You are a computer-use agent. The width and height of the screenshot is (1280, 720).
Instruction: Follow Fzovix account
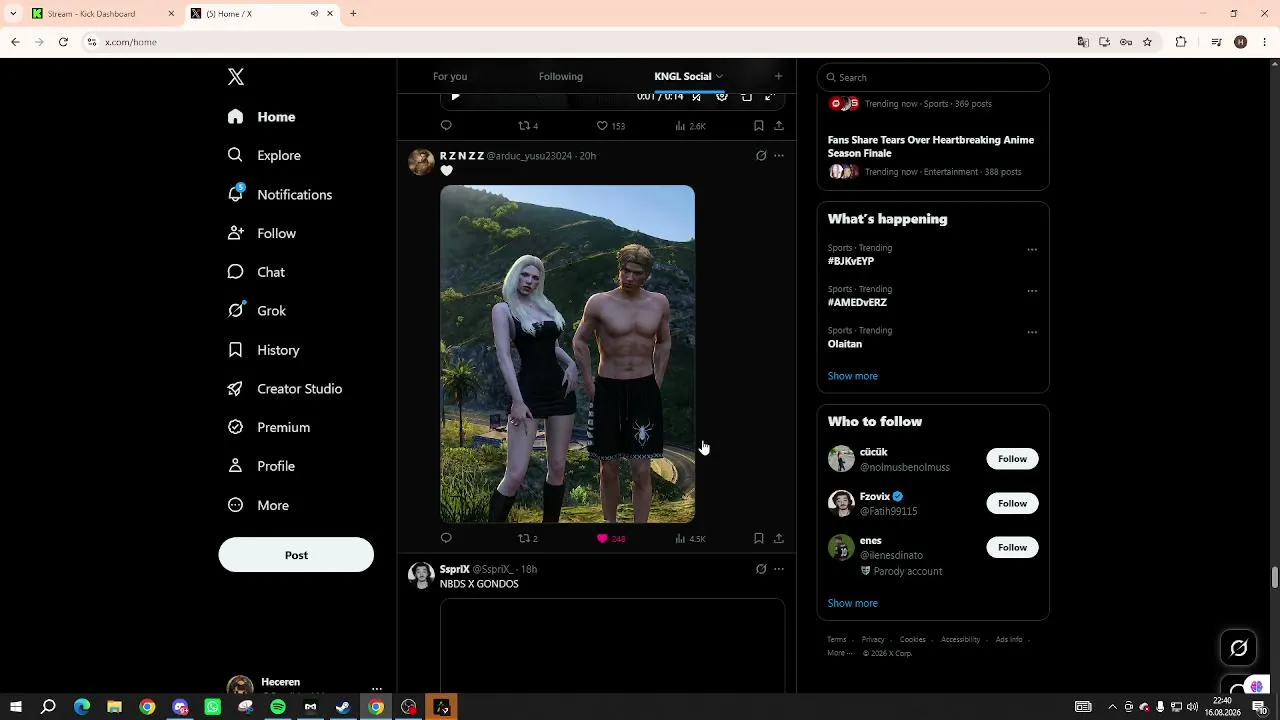pyautogui.click(x=1012, y=503)
